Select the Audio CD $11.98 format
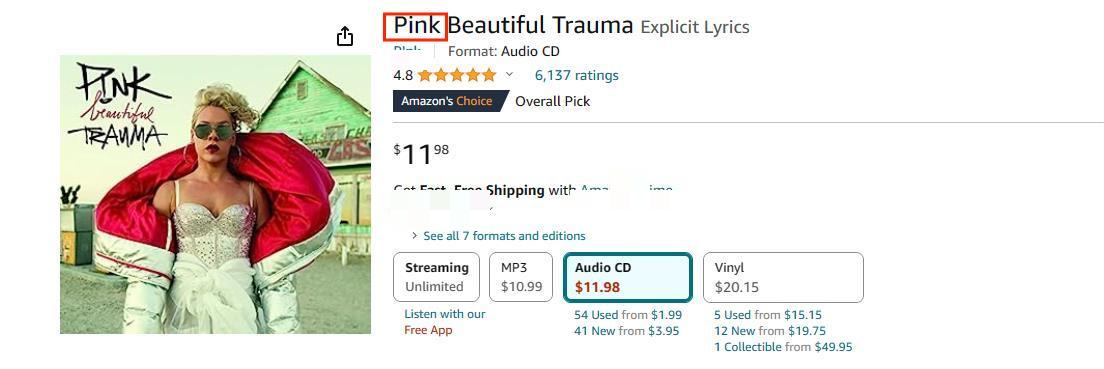This screenshot has height=369, width=1104. click(628, 277)
